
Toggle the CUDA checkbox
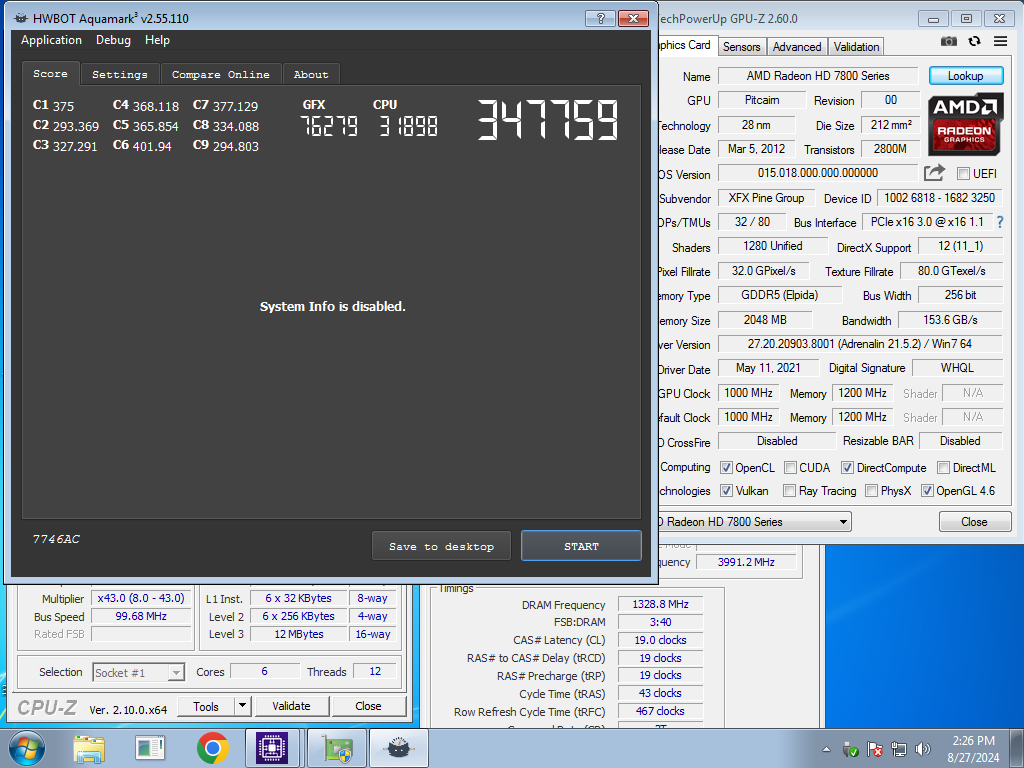[790, 468]
